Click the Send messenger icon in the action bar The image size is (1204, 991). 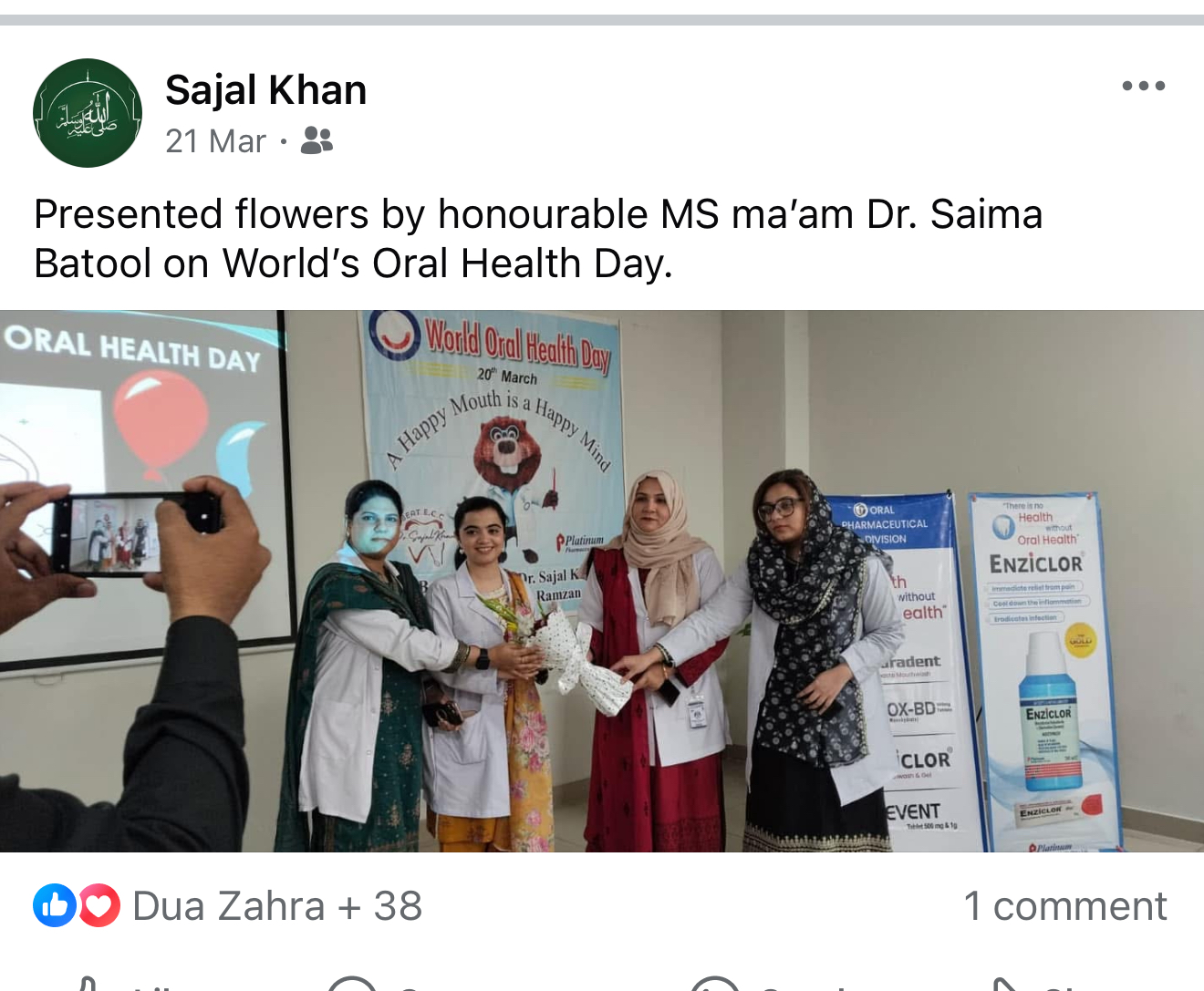[x=714, y=985]
